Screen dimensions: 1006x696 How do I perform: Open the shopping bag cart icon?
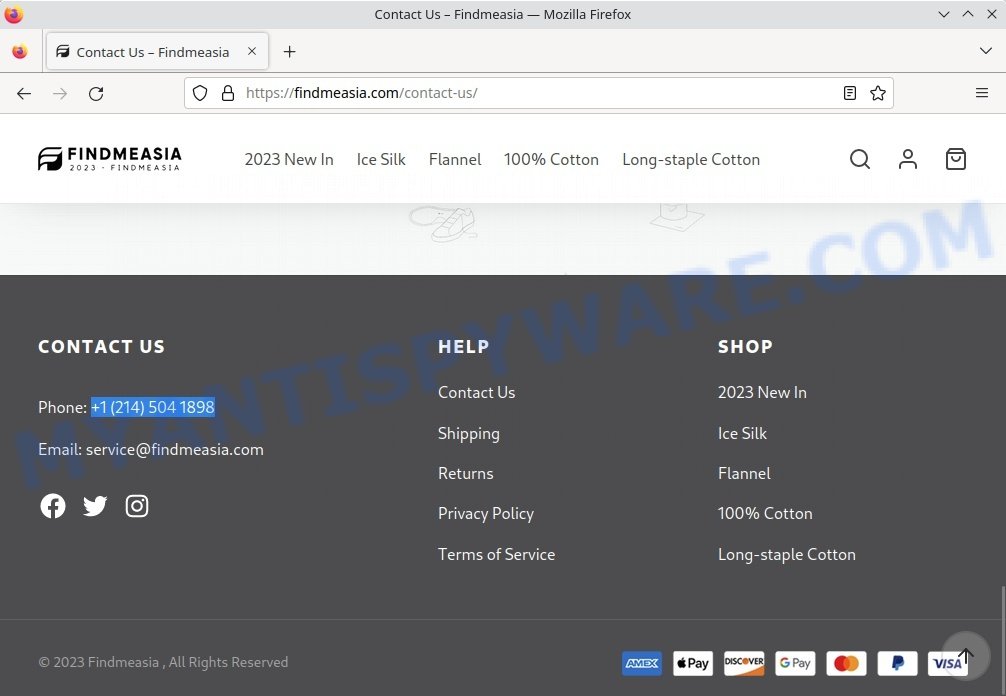click(x=955, y=159)
